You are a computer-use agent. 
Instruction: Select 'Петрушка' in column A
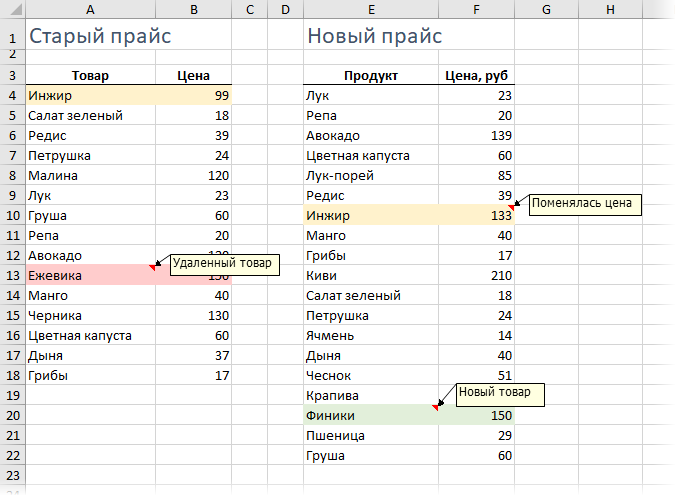91,155
